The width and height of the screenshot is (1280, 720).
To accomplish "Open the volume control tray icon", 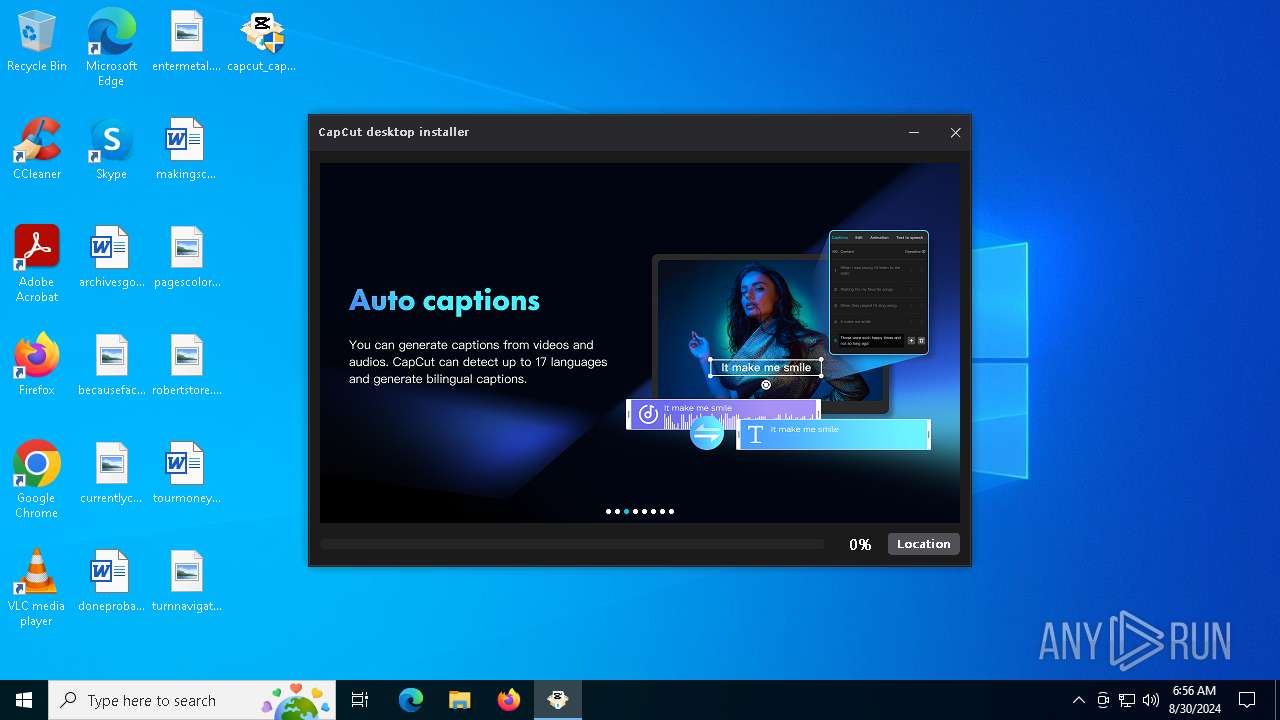I will 1151,700.
